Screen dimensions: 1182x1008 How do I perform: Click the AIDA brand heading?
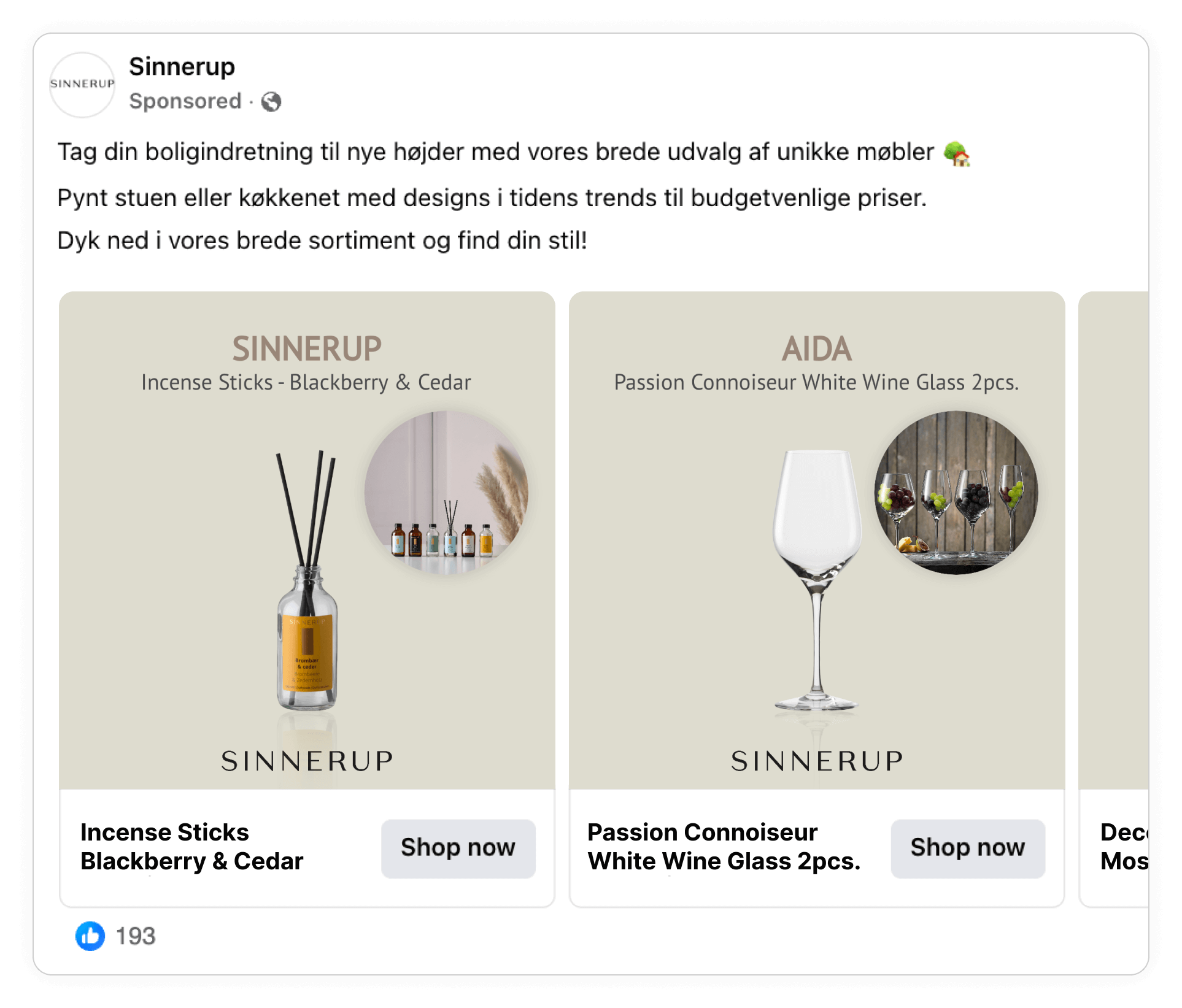(x=816, y=348)
